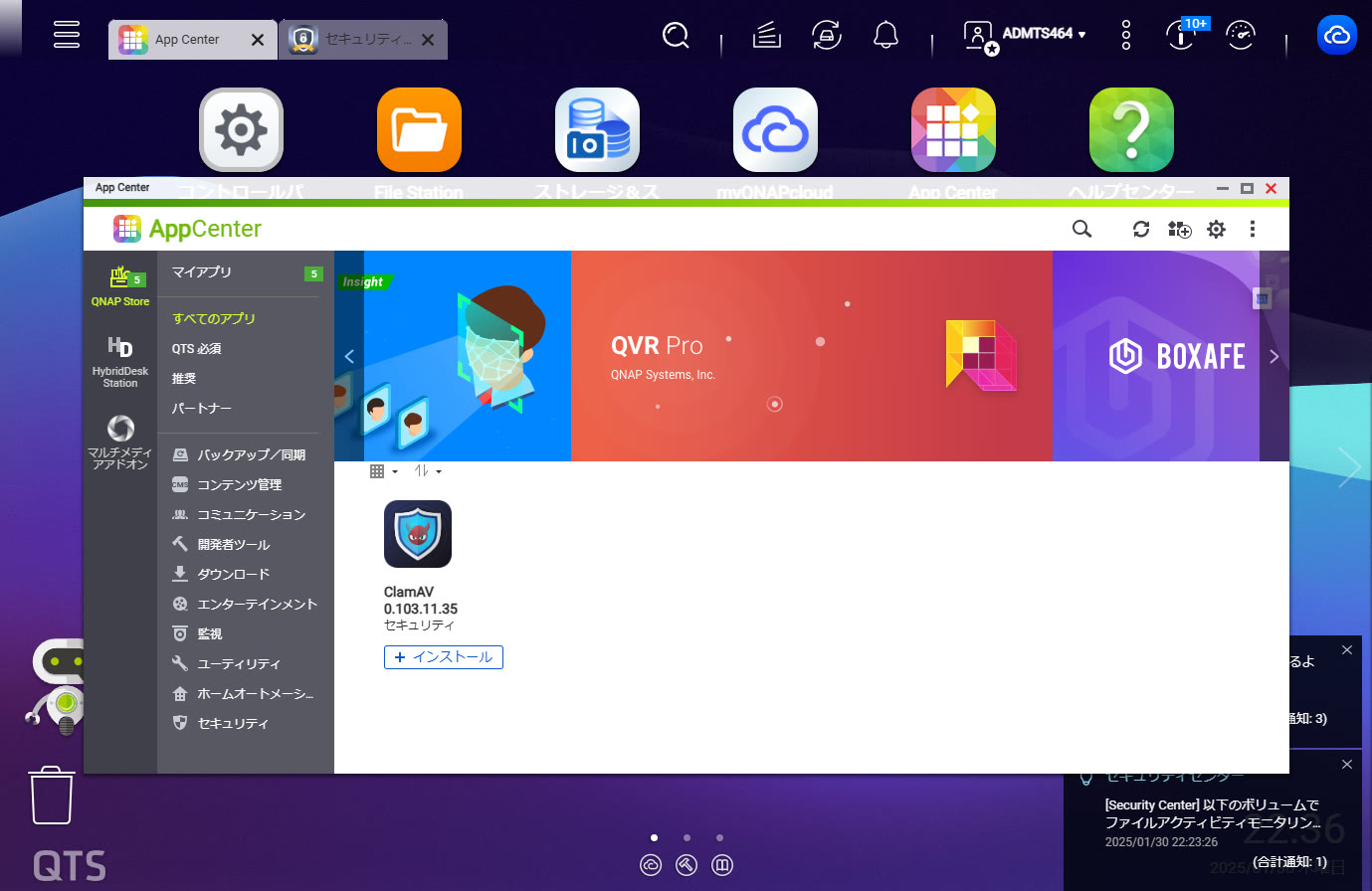This screenshot has width=1372, height=891.
Task: Dismiss the upper notification popup
Action: 1347,649
